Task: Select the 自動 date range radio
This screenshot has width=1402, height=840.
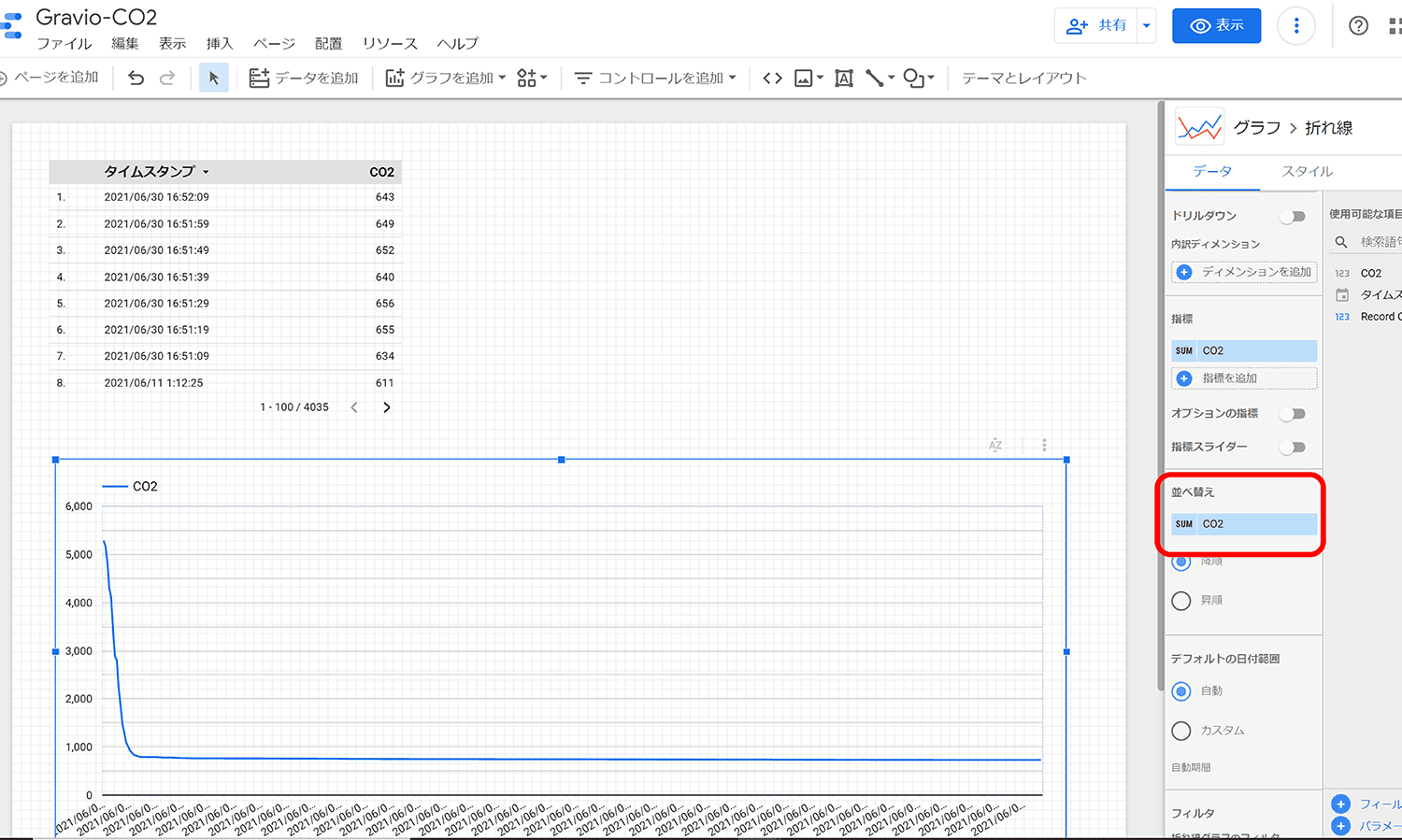Action: pos(1181,691)
